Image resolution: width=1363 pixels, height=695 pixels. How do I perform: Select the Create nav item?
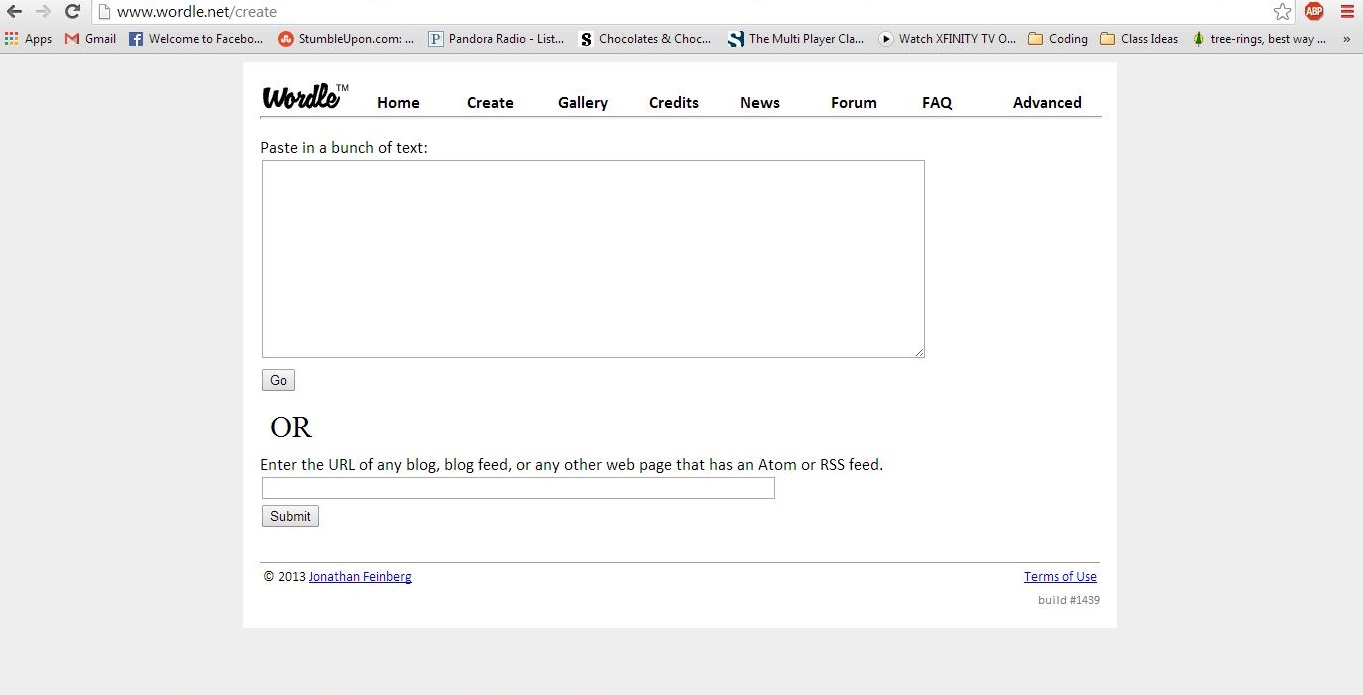(x=490, y=103)
